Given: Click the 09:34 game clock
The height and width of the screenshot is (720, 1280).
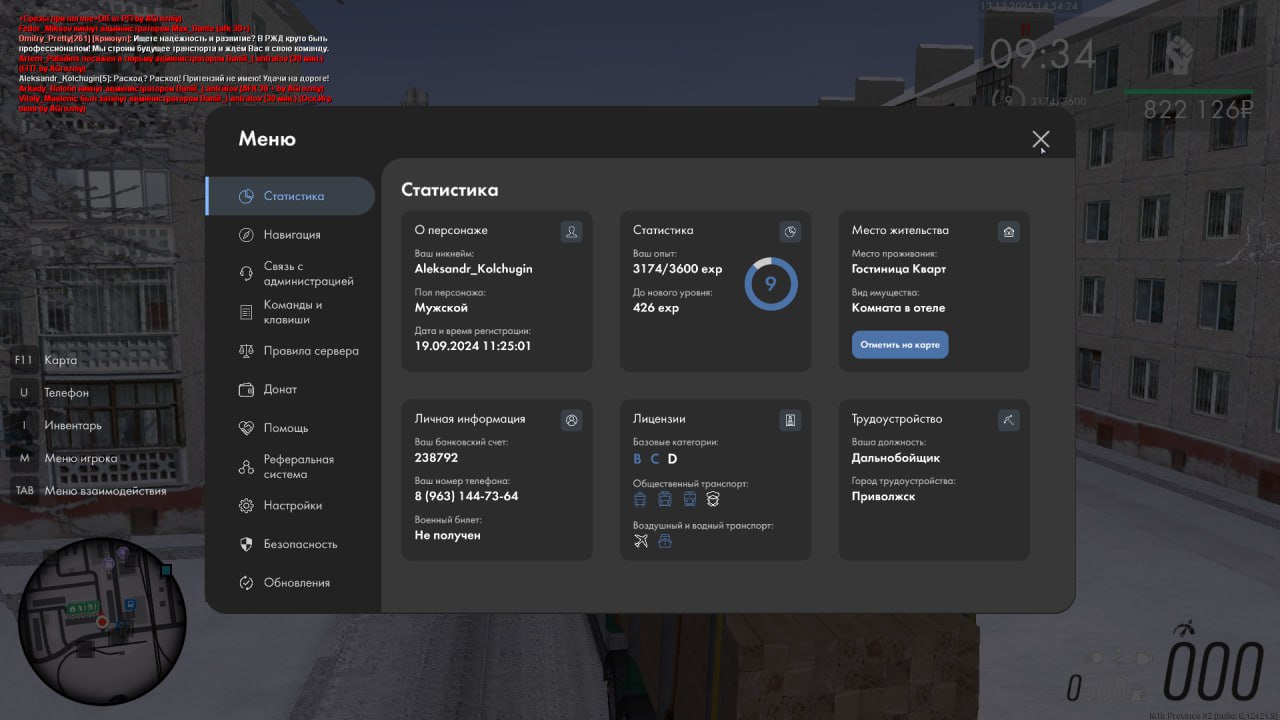Looking at the screenshot, I should click(1043, 55).
